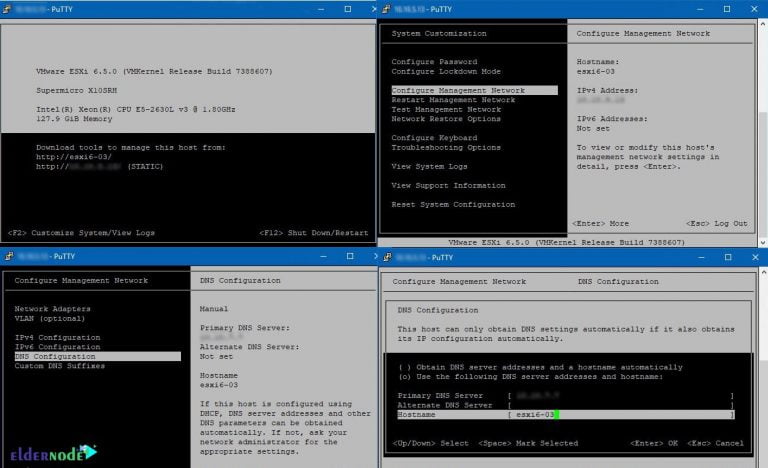Click scrollbar up arrow of bottom-right window

click(763, 271)
